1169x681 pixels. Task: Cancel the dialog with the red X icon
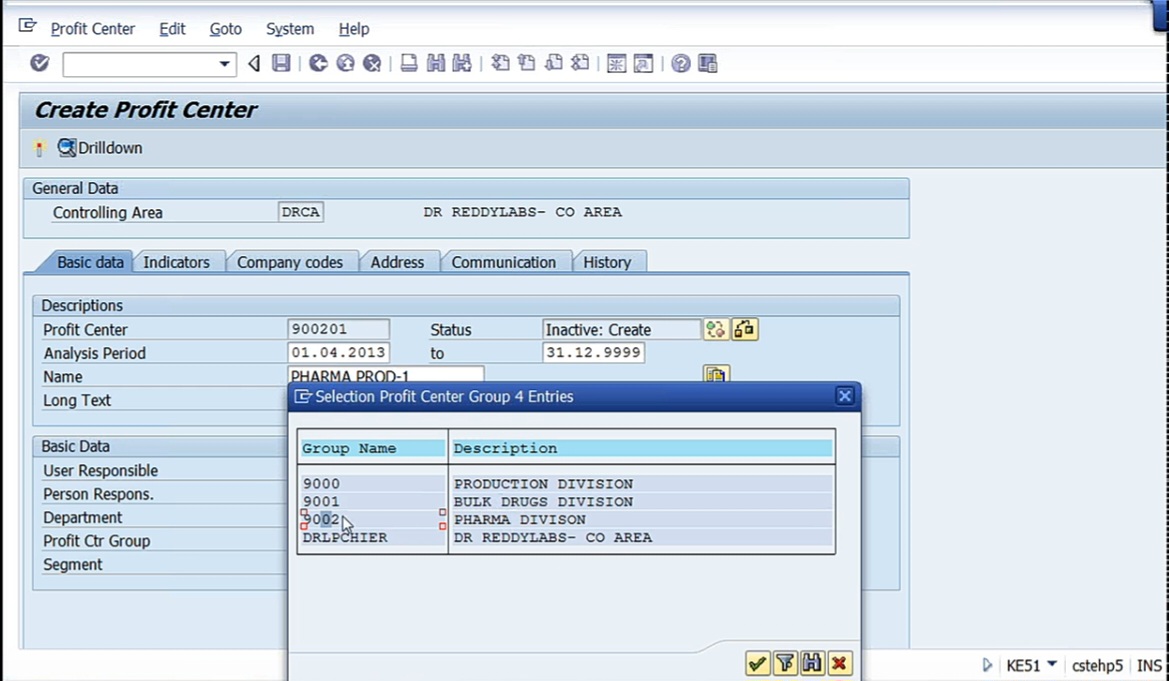839,662
